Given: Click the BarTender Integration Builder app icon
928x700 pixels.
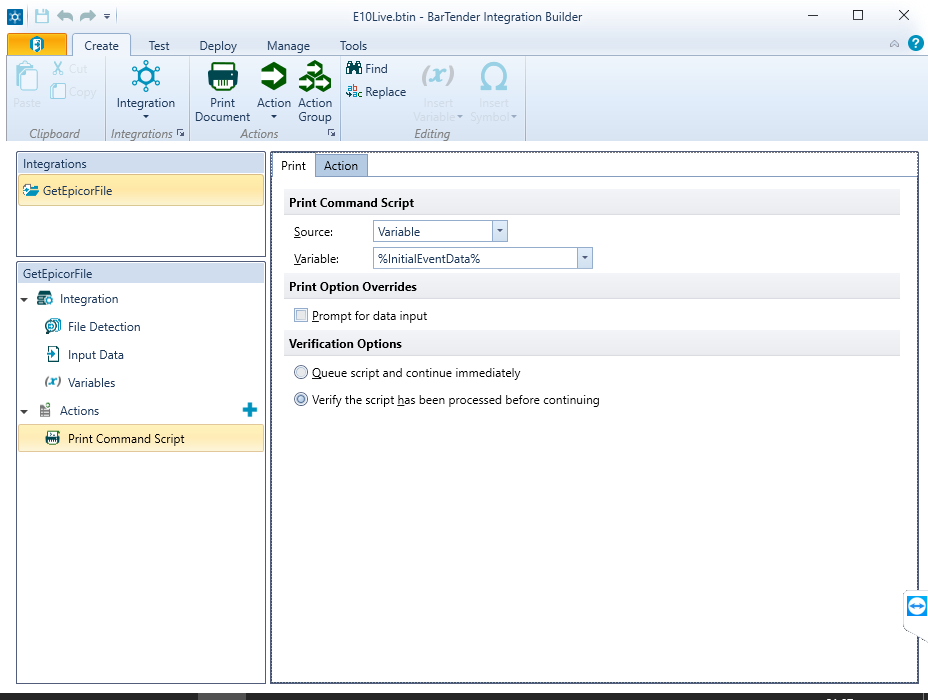Looking at the screenshot, I should tap(15, 17).
